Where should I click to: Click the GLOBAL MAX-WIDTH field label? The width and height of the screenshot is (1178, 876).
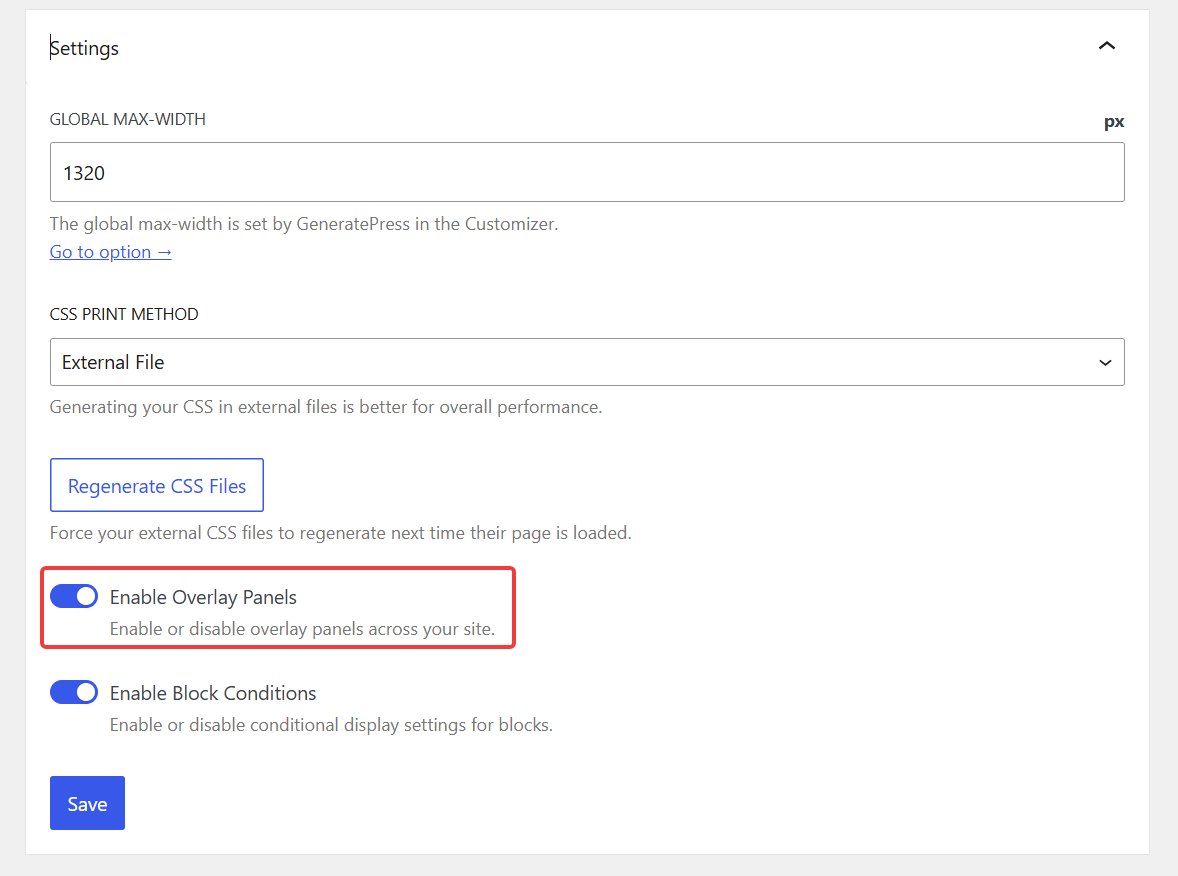[128, 119]
